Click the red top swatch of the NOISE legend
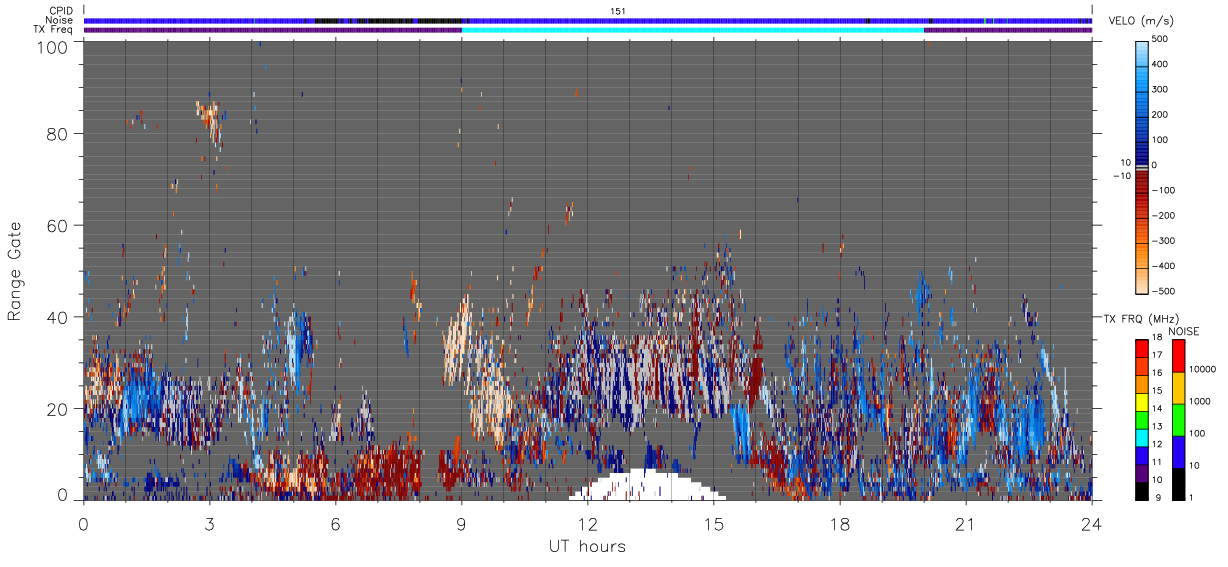 pos(1179,355)
